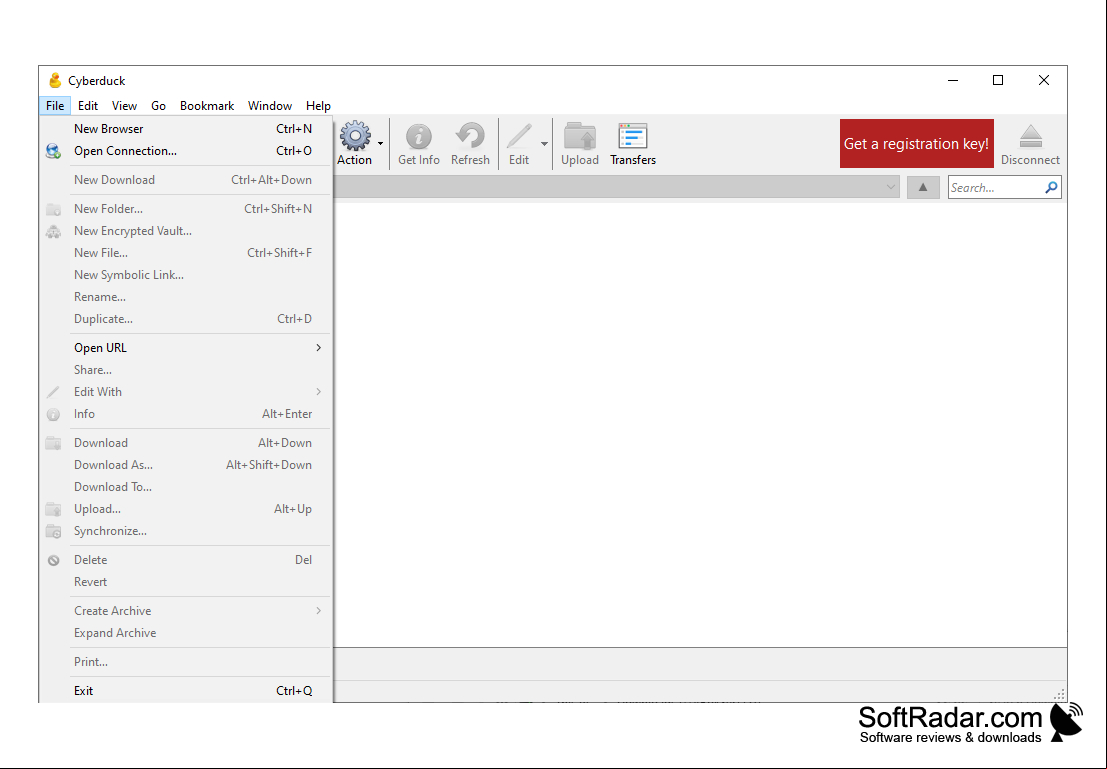The width and height of the screenshot is (1107, 769).
Task: Select Share… menu item
Action: point(186,369)
